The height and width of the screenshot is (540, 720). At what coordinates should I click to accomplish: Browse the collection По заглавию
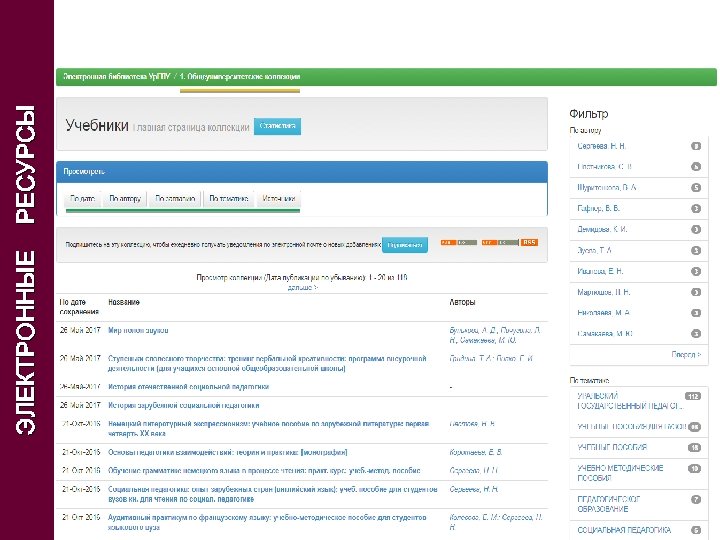(x=175, y=199)
